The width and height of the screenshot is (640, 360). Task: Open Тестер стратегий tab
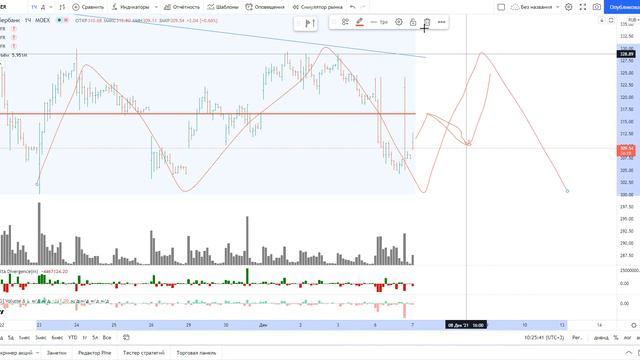click(144, 353)
